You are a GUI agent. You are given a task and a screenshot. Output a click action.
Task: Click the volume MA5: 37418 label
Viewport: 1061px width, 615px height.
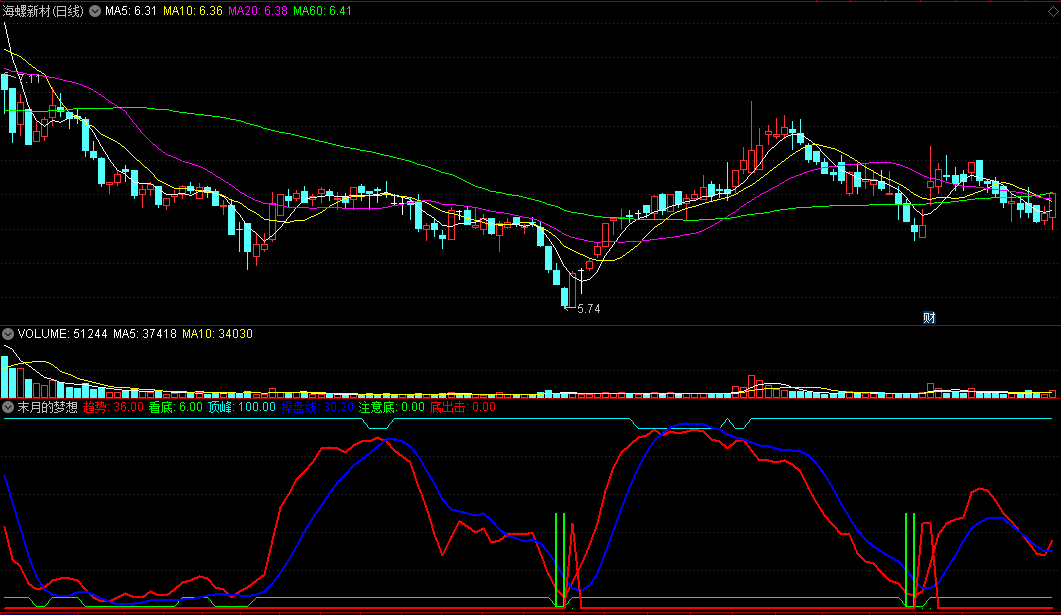click(145, 334)
